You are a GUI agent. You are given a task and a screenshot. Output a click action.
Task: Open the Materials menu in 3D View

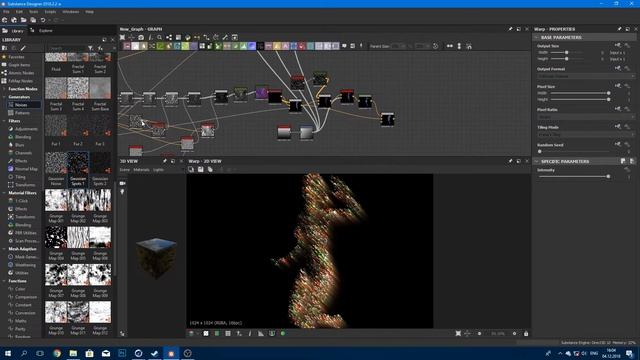[x=142, y=170]
